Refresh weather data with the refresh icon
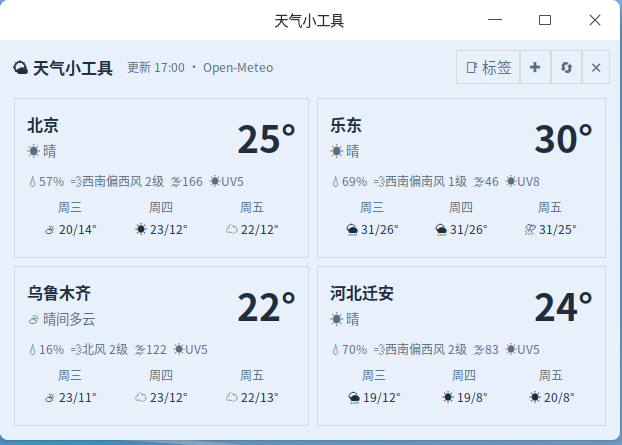This screenshot has height=445, width=622. (566, 67)
